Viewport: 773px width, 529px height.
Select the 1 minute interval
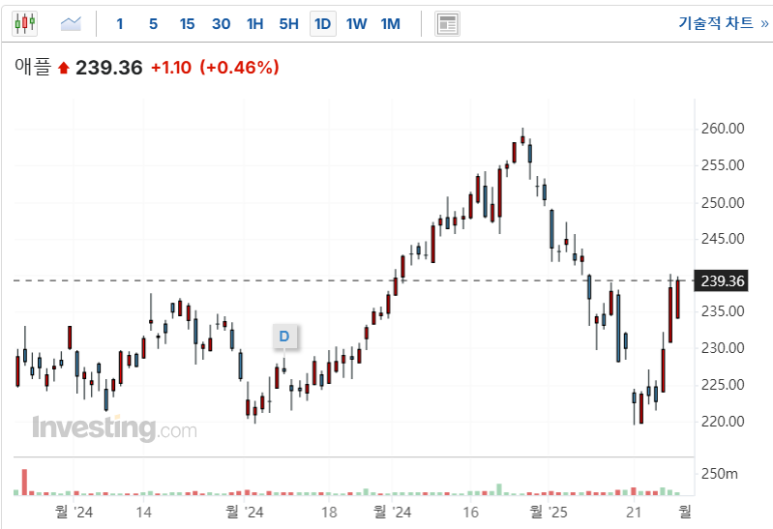pyautogui.click(x=119, y=24)
